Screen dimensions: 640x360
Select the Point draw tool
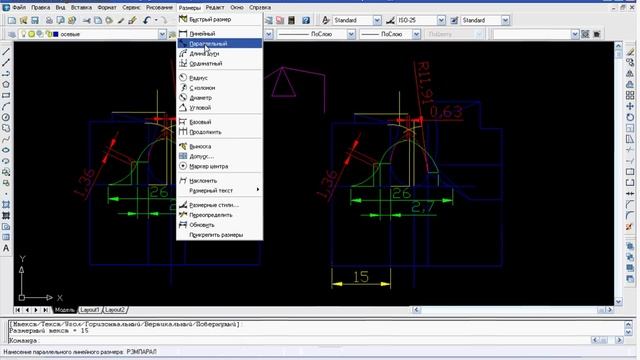click(x=6, y=194)
